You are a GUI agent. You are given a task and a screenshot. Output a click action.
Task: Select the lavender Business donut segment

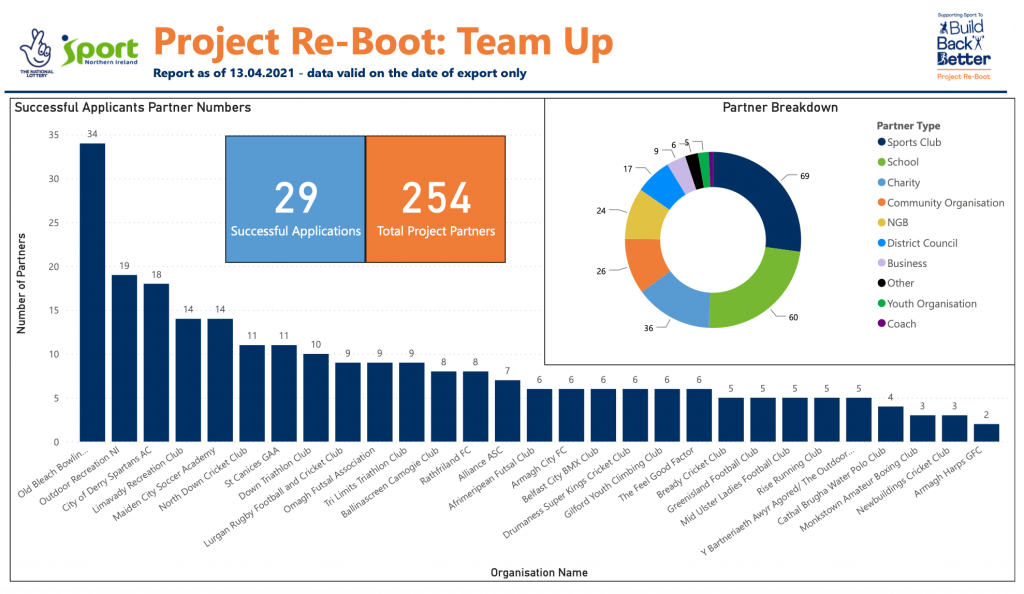(x=682, y=173)
